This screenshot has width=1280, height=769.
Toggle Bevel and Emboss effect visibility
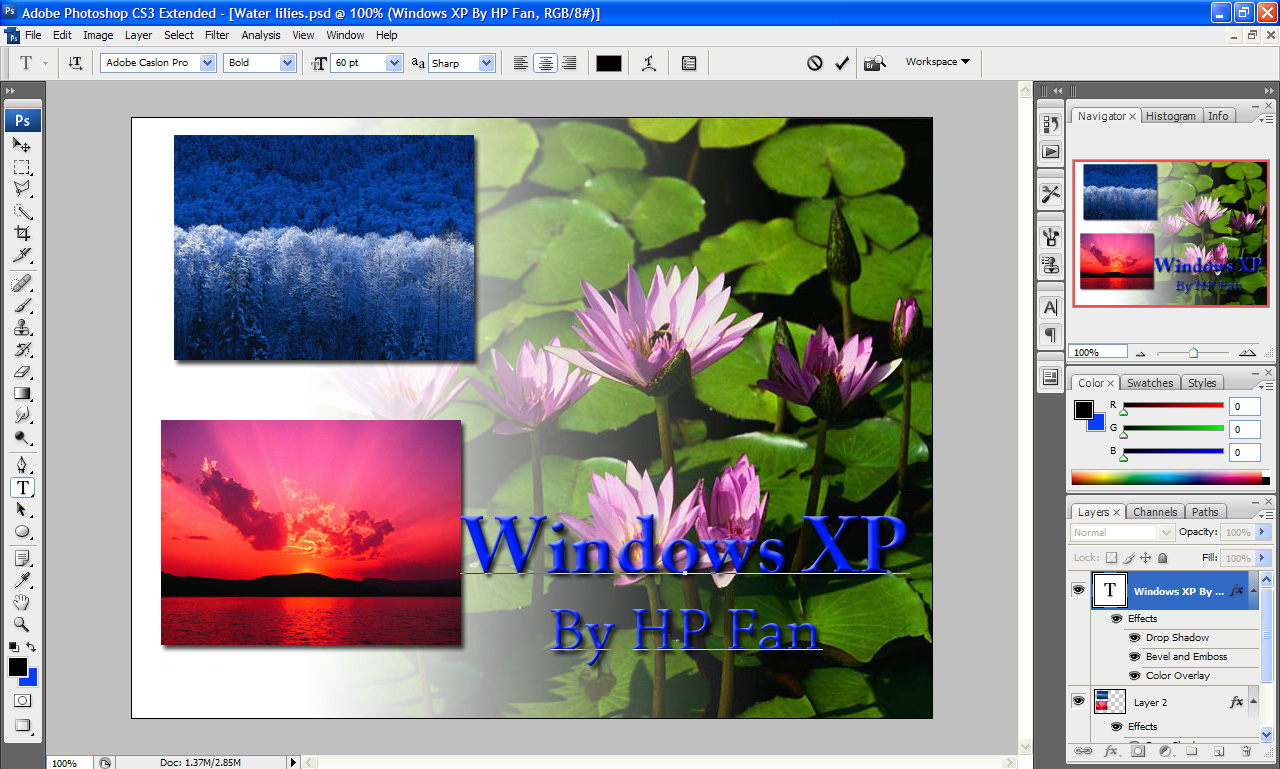(x=1135, y=657)
